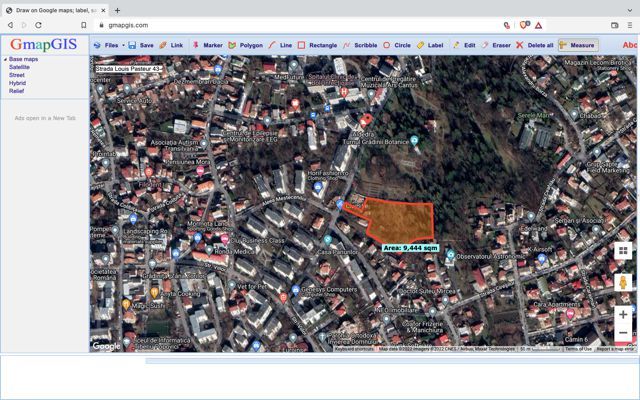Click the browser back button
Viewport: 640px width, 400px height.
click(x=10, y=25)
